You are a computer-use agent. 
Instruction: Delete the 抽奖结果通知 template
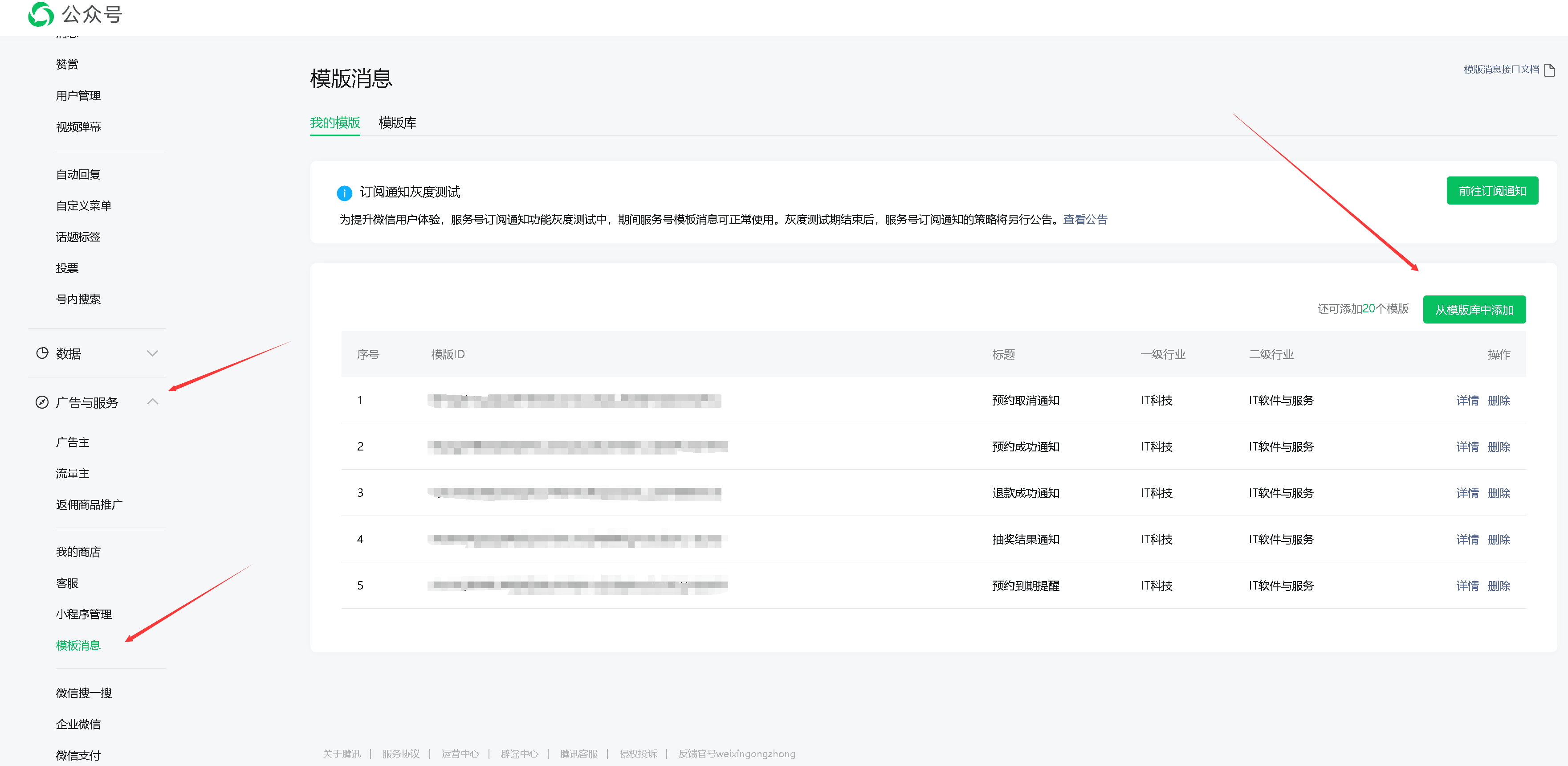1499,540
